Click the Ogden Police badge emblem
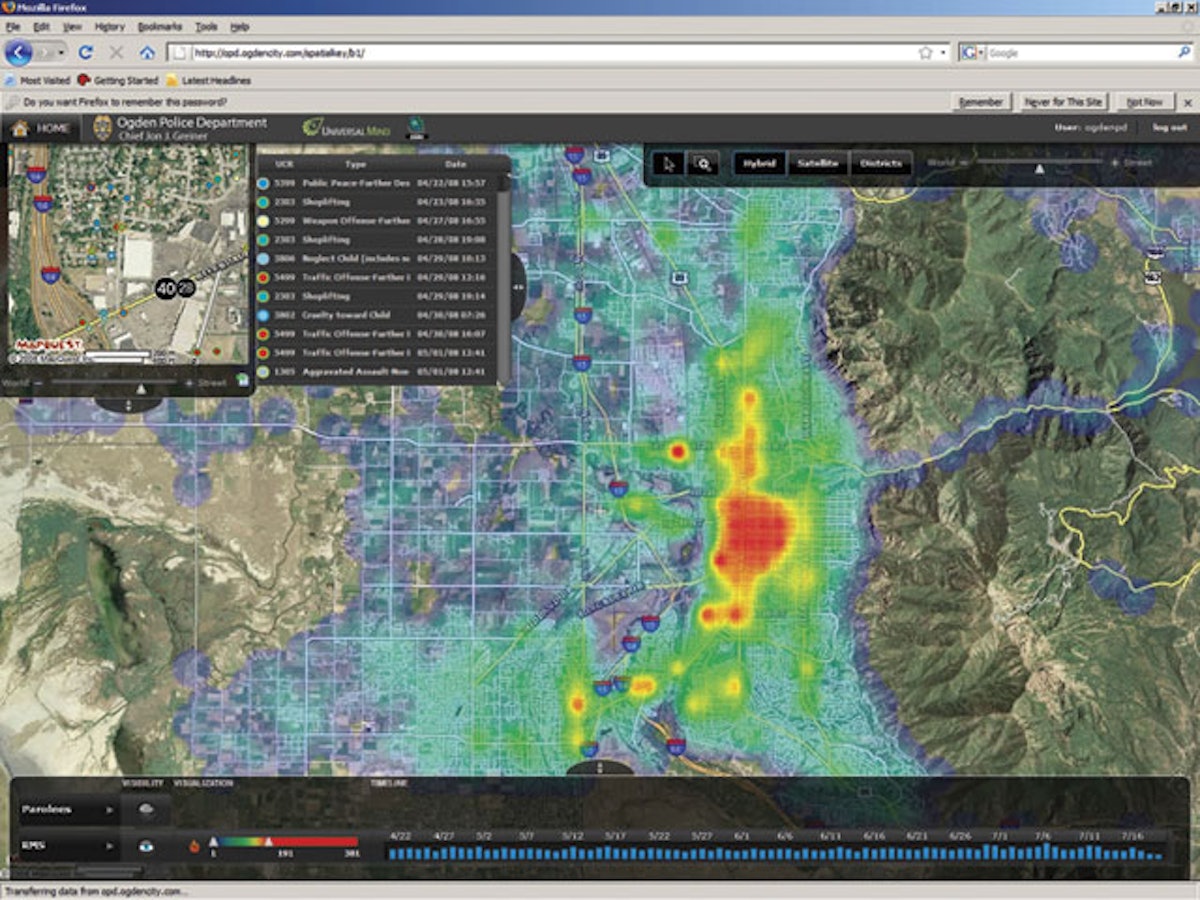Screen dimensions: 1200x900 pyautogui.click(x=102, y=128)
